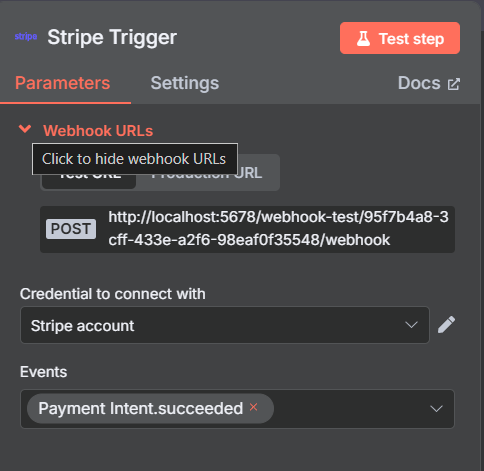
Task: Click the flask icon in Test step
Action: point(363,38)
